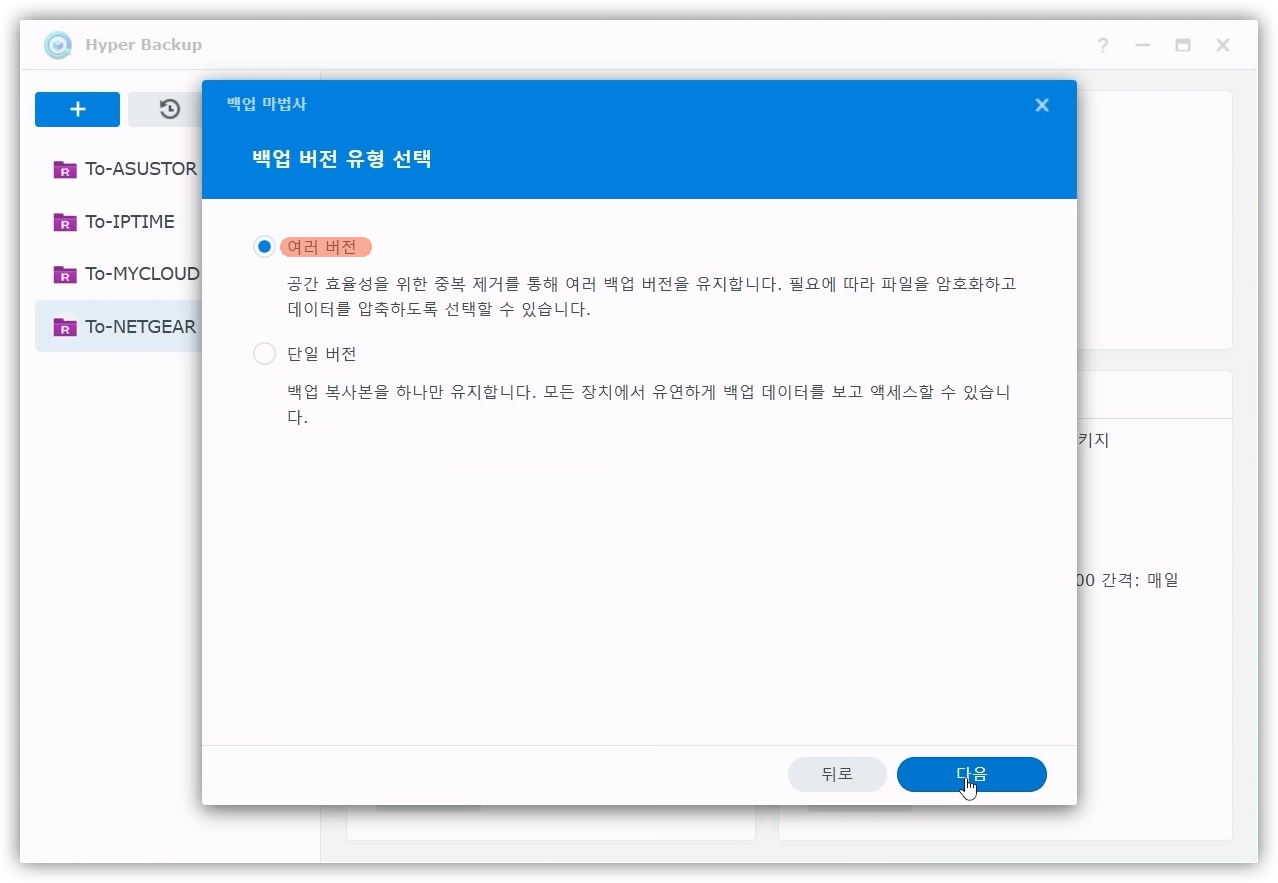Select the To-NETGEAR backup task

click(140, 327)
